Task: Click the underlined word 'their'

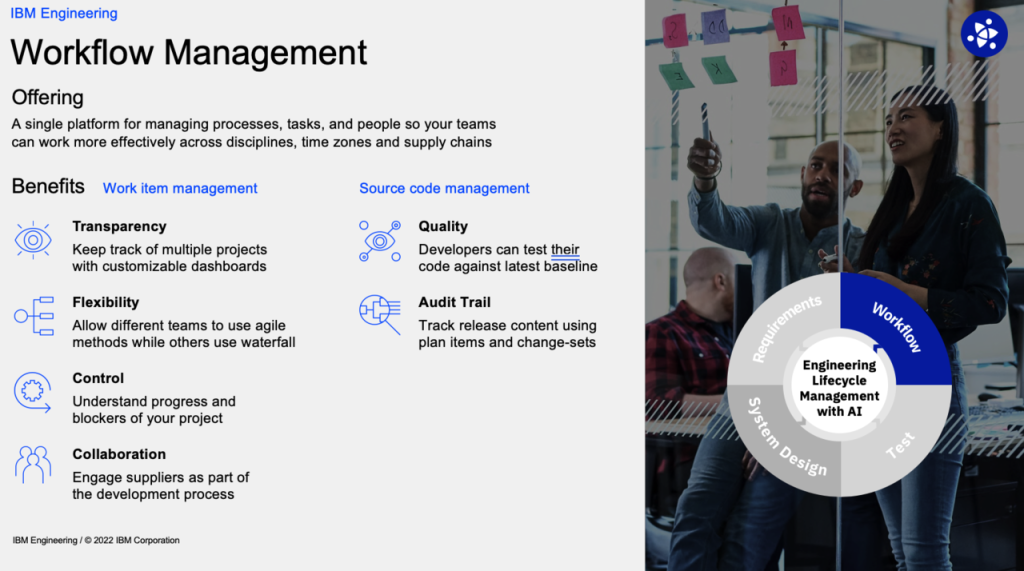Action: tap(565, 250)
